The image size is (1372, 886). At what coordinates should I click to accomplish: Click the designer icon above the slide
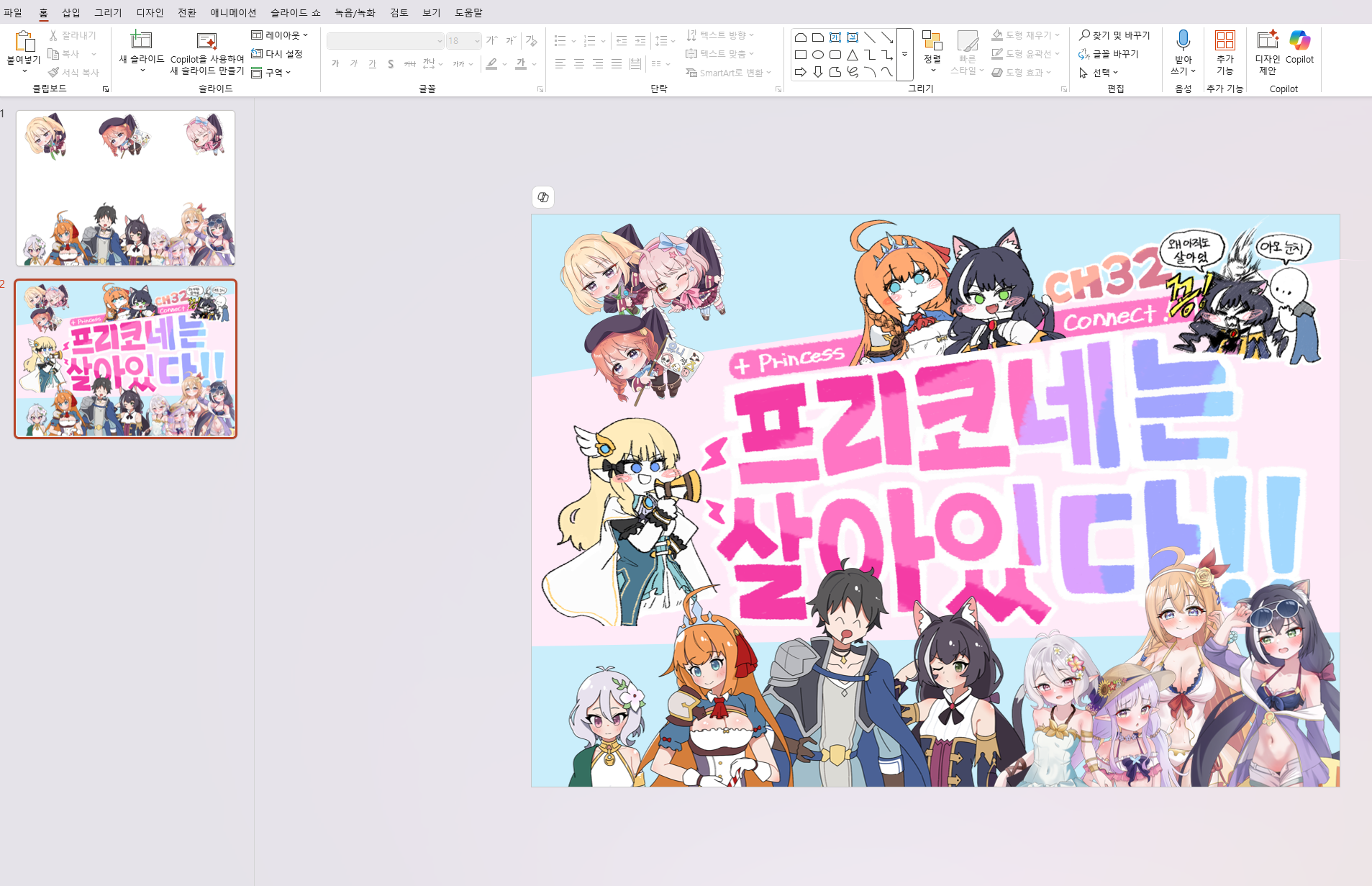[543, 197]
